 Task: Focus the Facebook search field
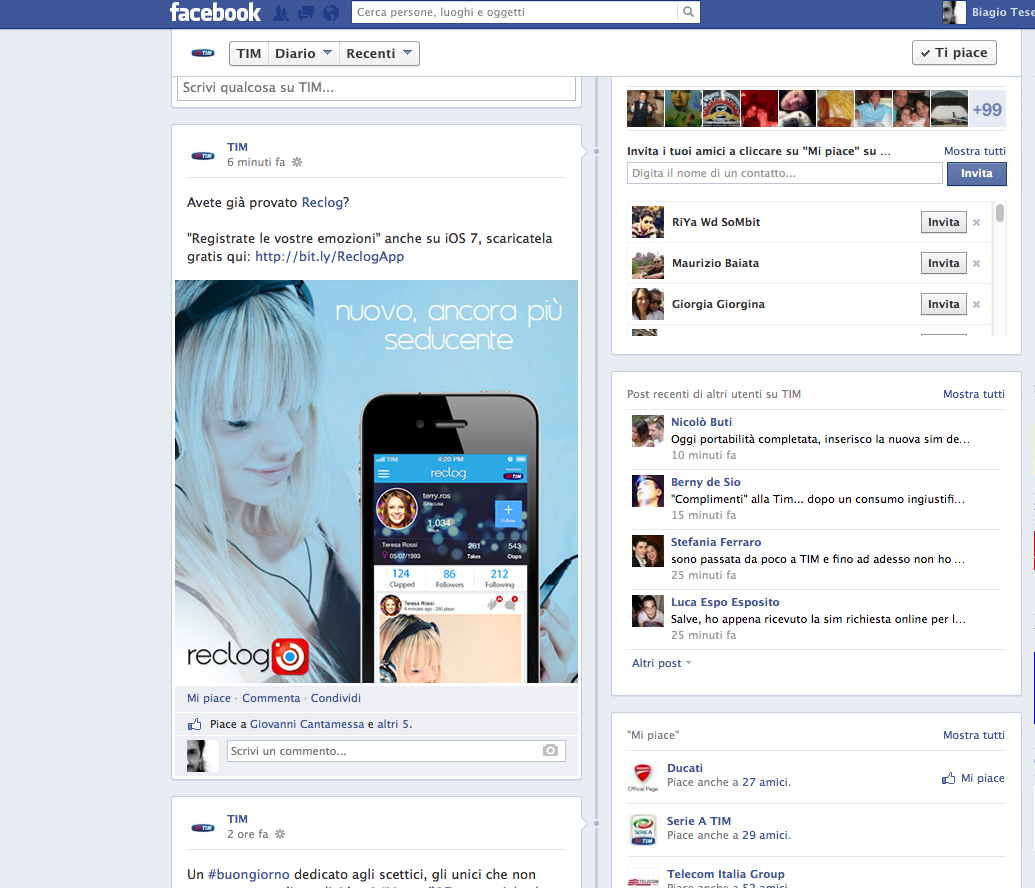515,12
